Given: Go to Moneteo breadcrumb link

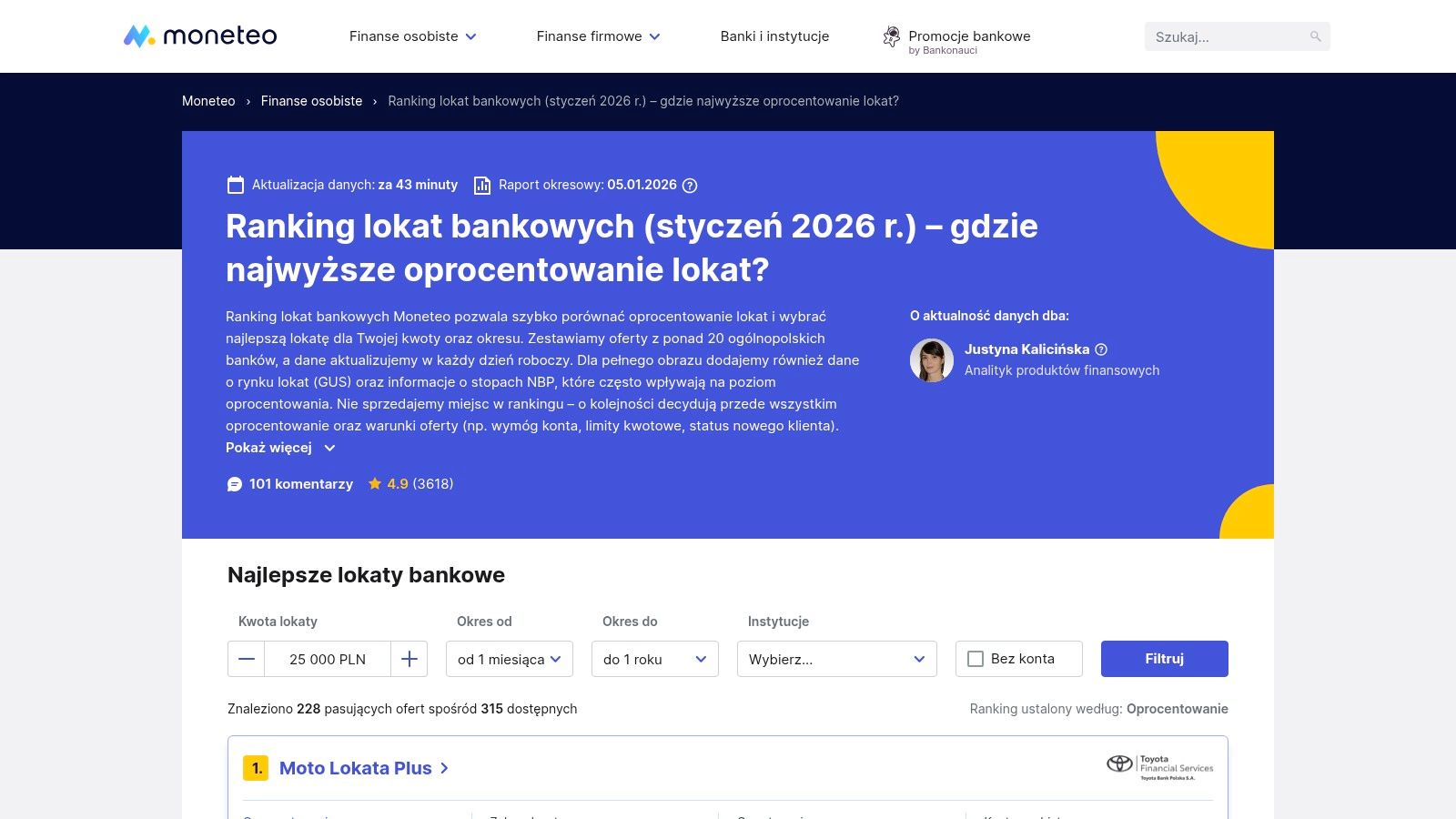Looking at the screenshot, I should point(208,101).
